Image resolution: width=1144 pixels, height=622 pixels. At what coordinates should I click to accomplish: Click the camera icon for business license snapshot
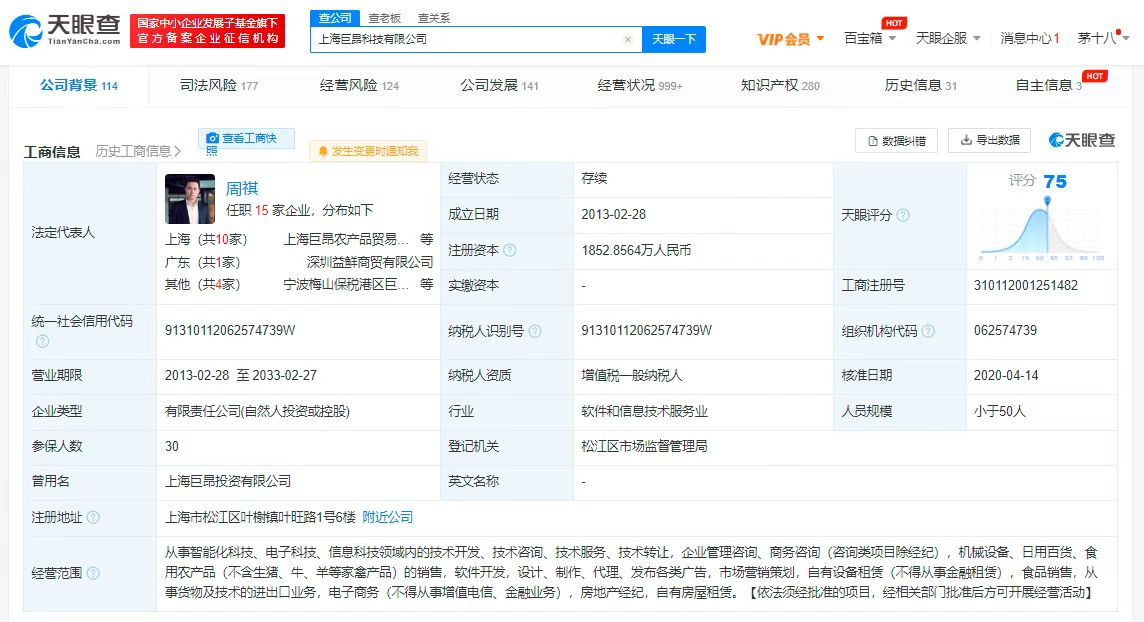[x=212, y=138]
